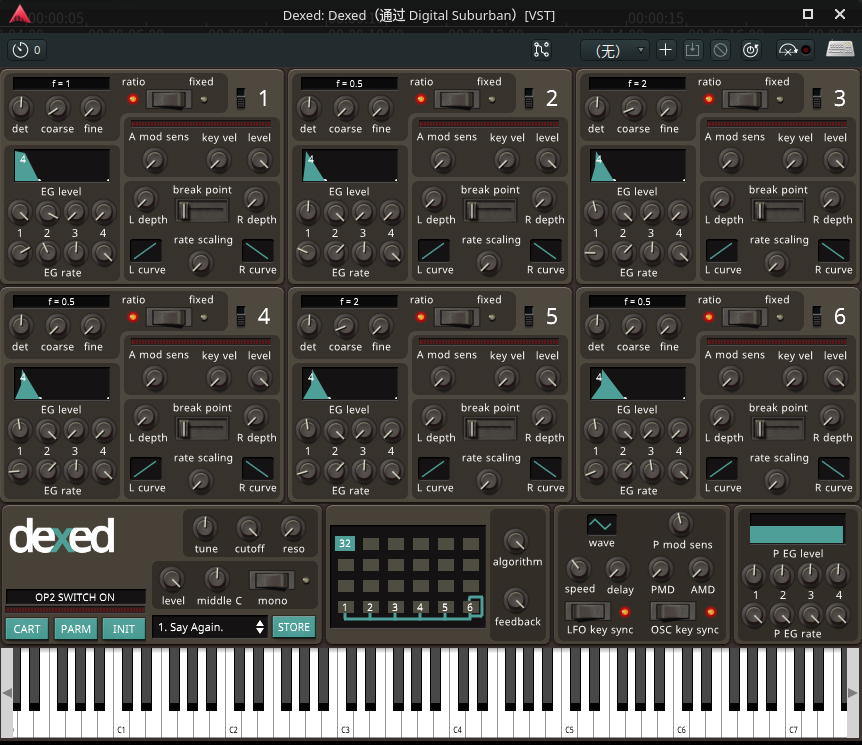
Task: Click operator 4 envelope display
Action: pyautogui.click(x=62, y=384)
